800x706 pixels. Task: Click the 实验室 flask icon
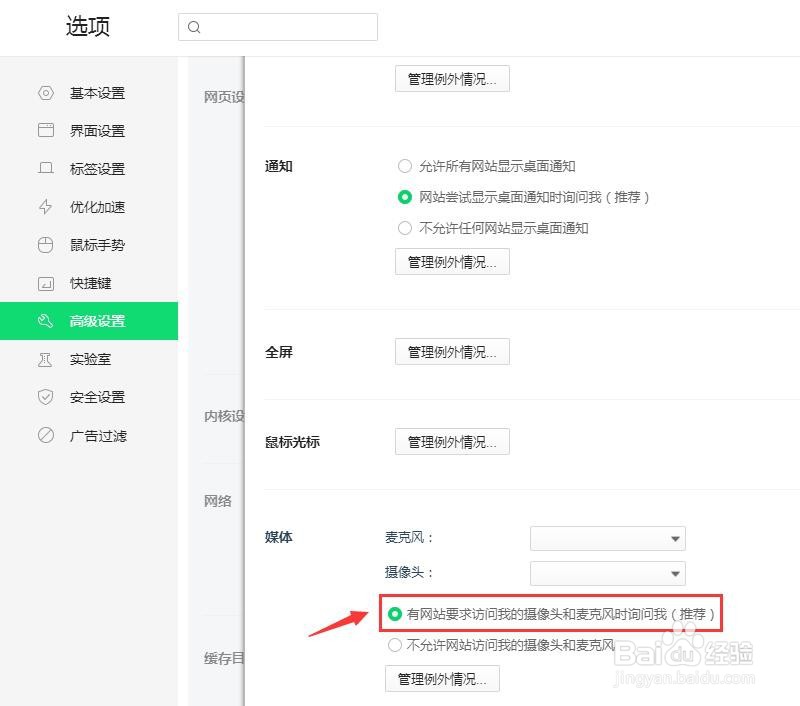46,359
